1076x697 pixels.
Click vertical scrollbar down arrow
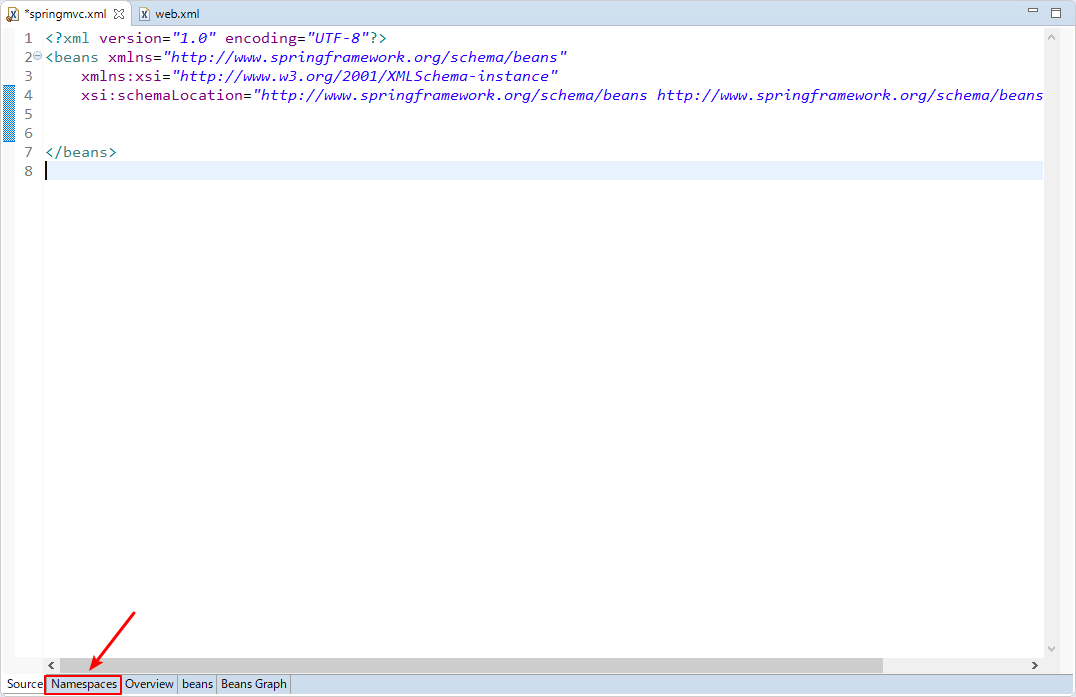pyautogui.click(x=1051, y=648)
